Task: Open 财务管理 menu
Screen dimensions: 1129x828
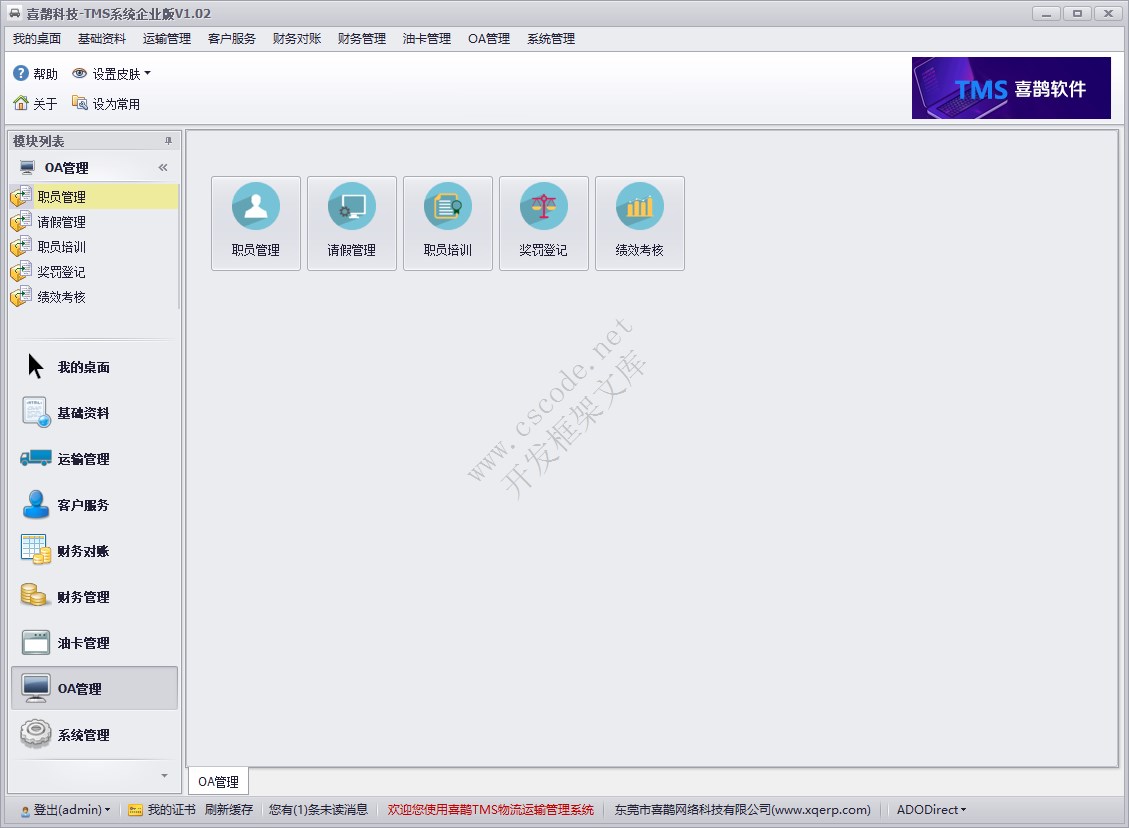Action: (x=361, y=39)
